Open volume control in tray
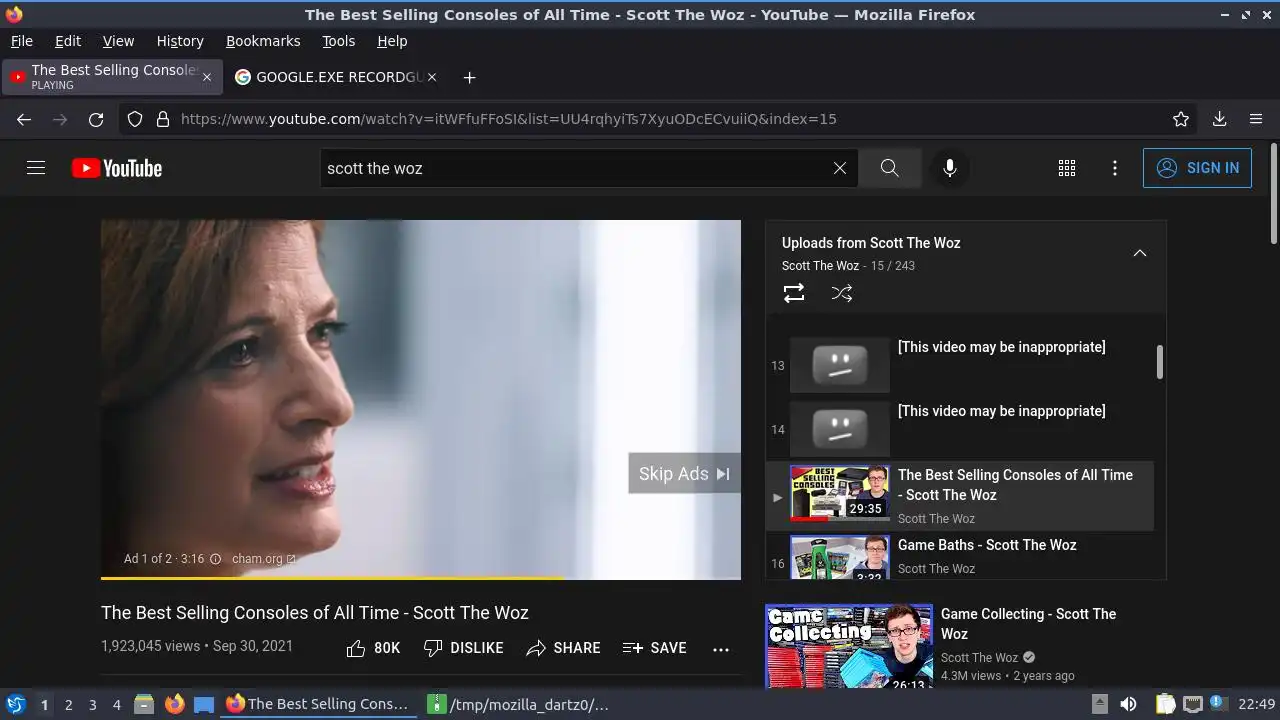 click(x=1128, y=704)
